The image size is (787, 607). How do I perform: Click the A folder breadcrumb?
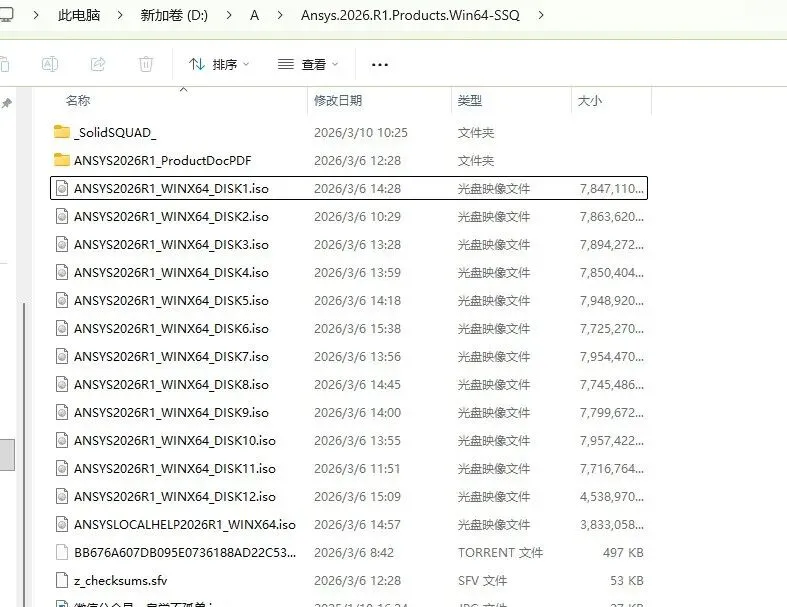pyautogui.click(x=254, y=16)
